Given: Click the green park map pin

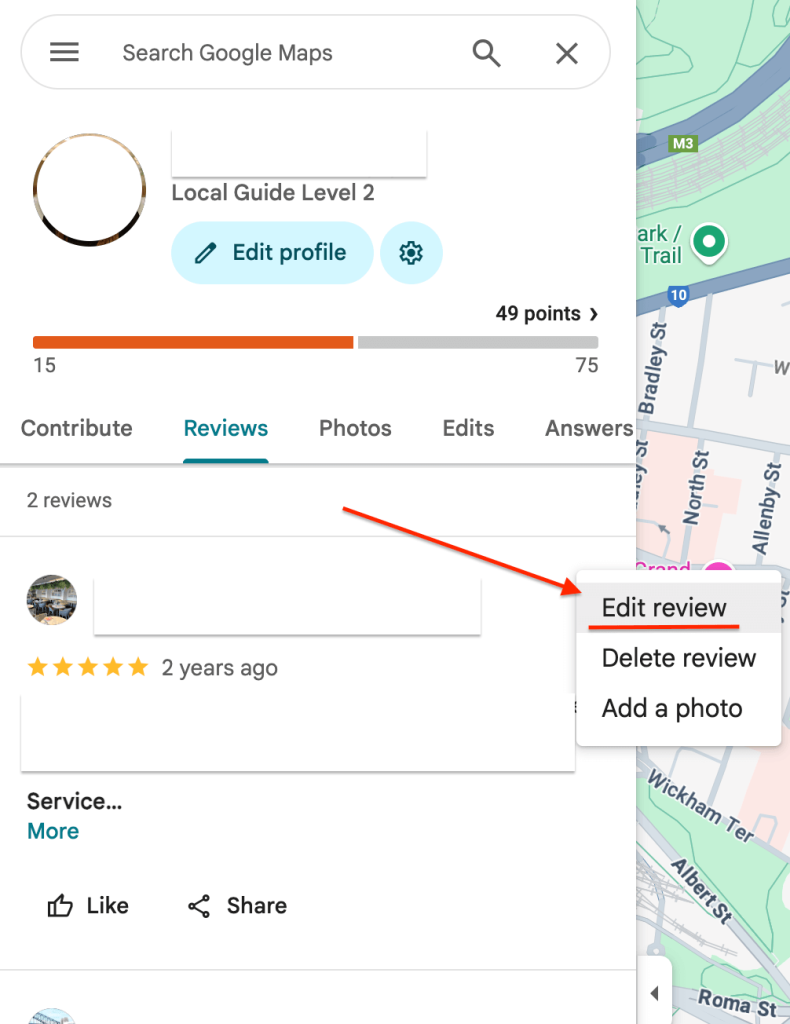Looking at the screenshot, I should (x=709, y=244).
